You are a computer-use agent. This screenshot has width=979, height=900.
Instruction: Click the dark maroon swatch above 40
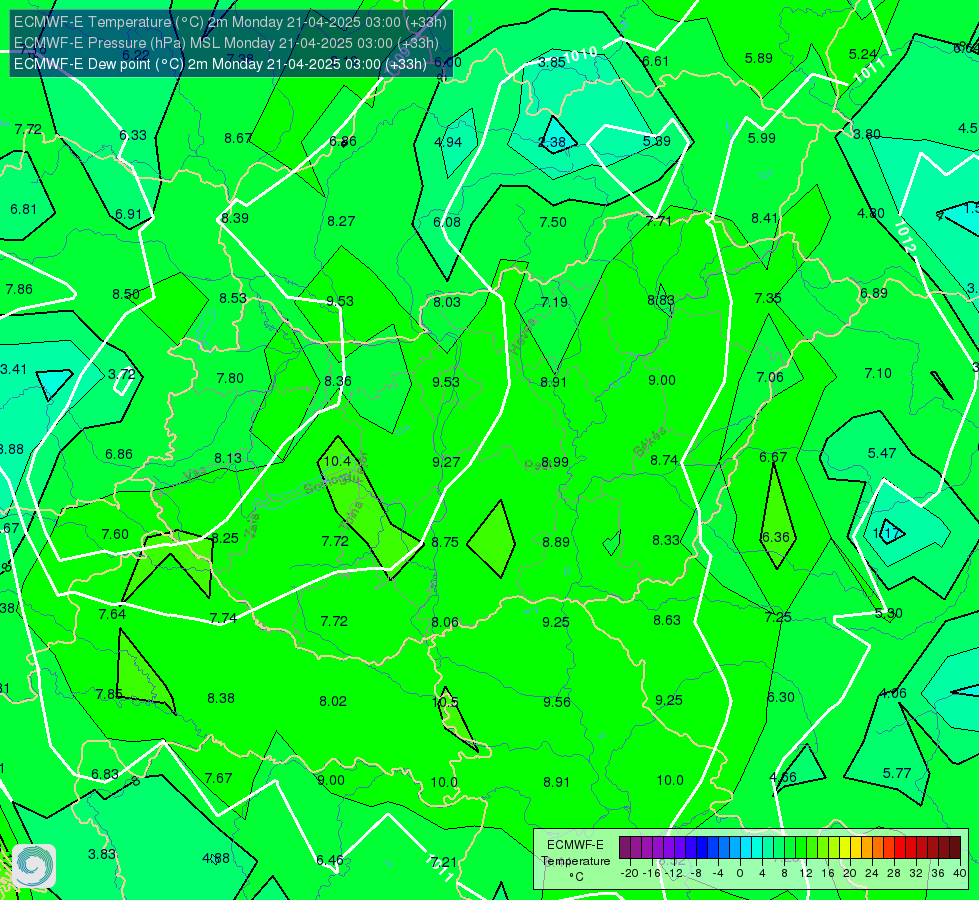[955, 848]
